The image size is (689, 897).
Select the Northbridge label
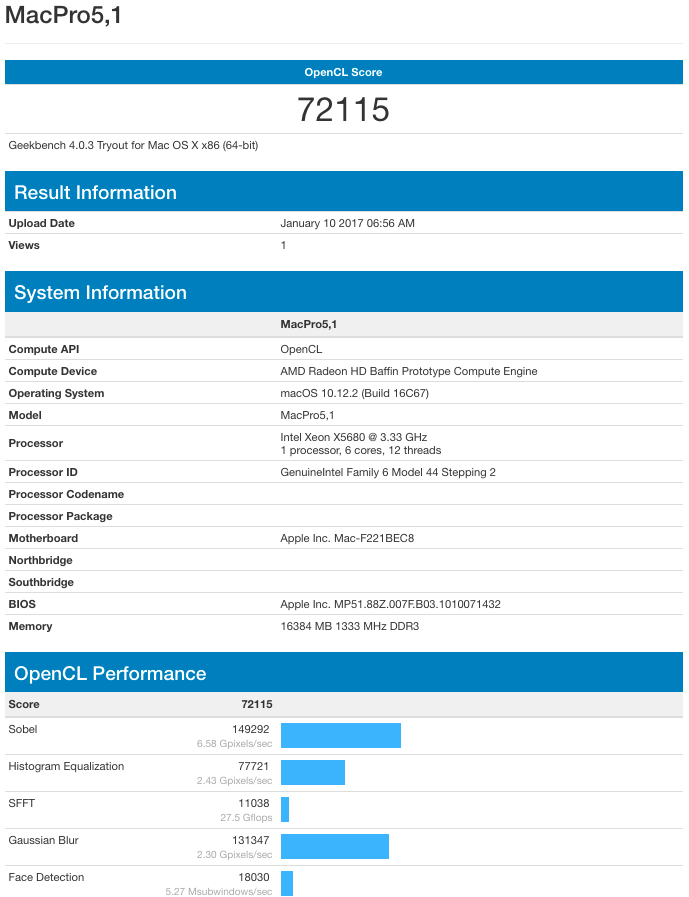[41, 560]
